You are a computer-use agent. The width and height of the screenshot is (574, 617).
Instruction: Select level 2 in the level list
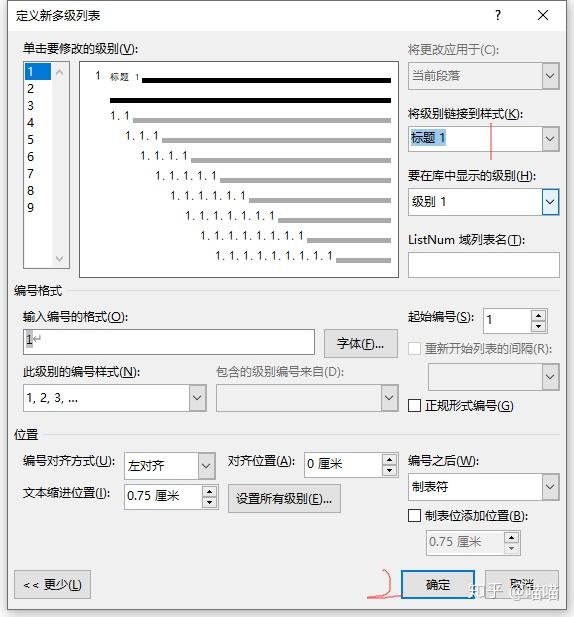[x=38, y=89]
